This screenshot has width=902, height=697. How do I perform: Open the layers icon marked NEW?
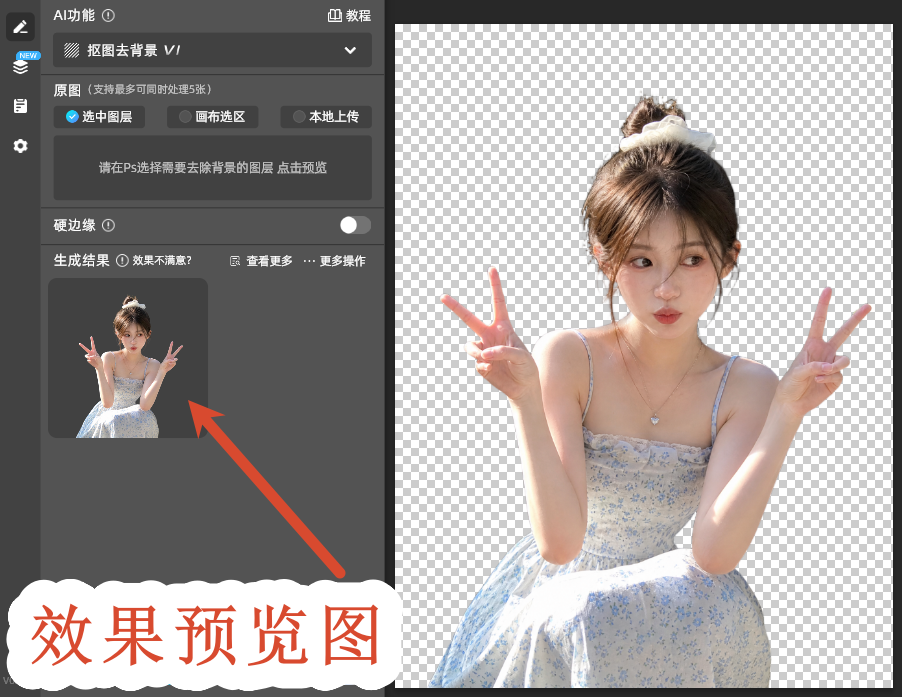[20, 66]
